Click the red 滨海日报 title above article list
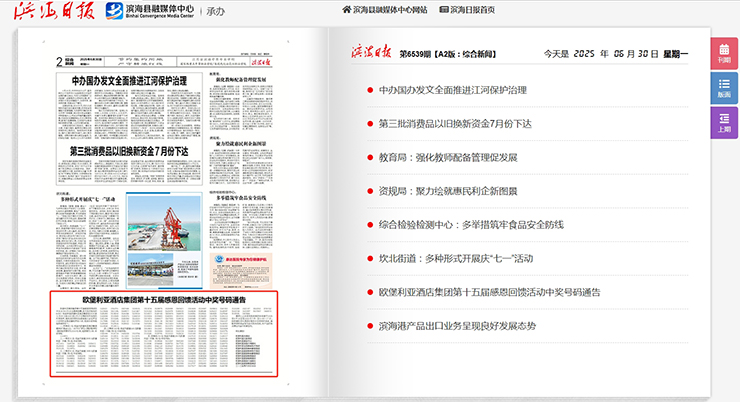 click(x=370, y=52)
